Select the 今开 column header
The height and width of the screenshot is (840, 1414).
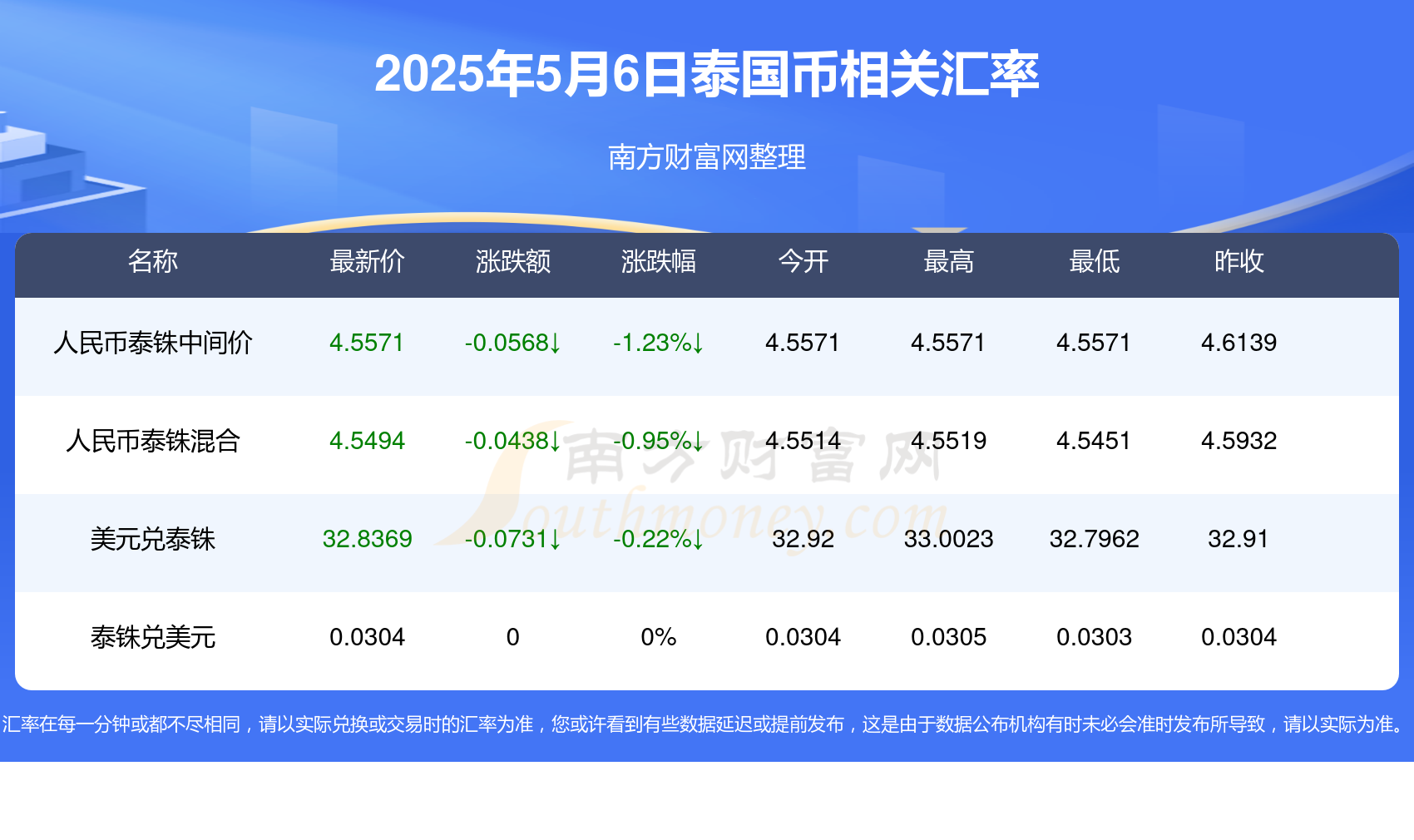point(803,262)
